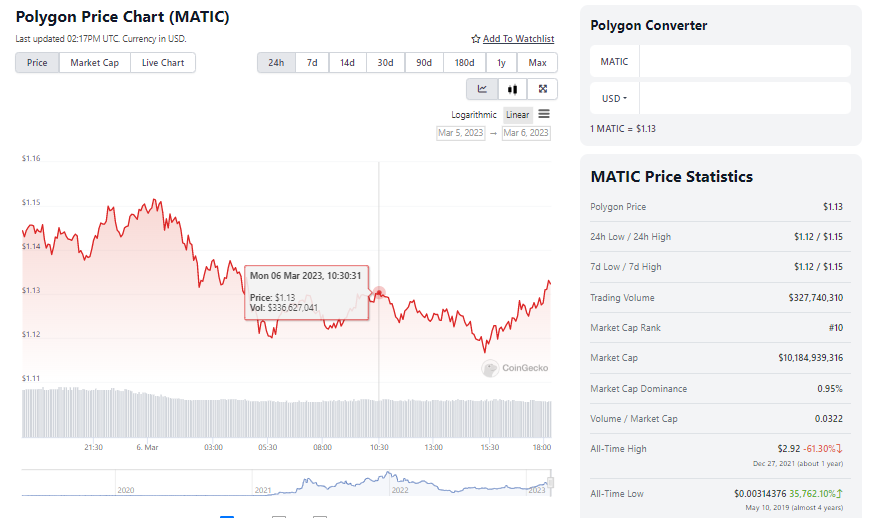This screenshot has width=874, height=518.
Task: Click the Trading Volume value $327,740,310
Action: [815, 298]
